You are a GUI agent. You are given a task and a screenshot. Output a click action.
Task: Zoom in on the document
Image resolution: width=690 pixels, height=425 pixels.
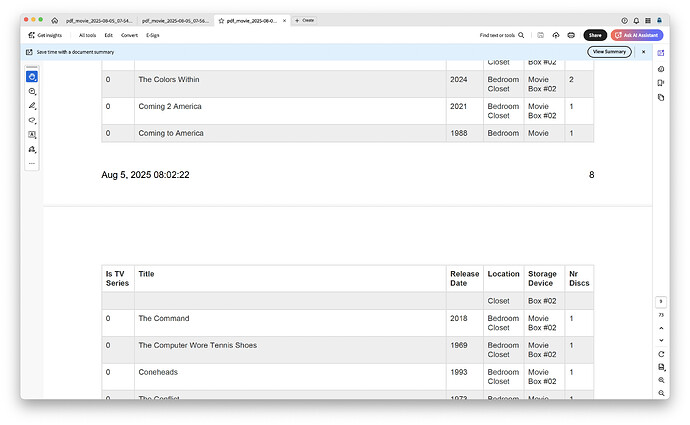click(x=661, y=380)
